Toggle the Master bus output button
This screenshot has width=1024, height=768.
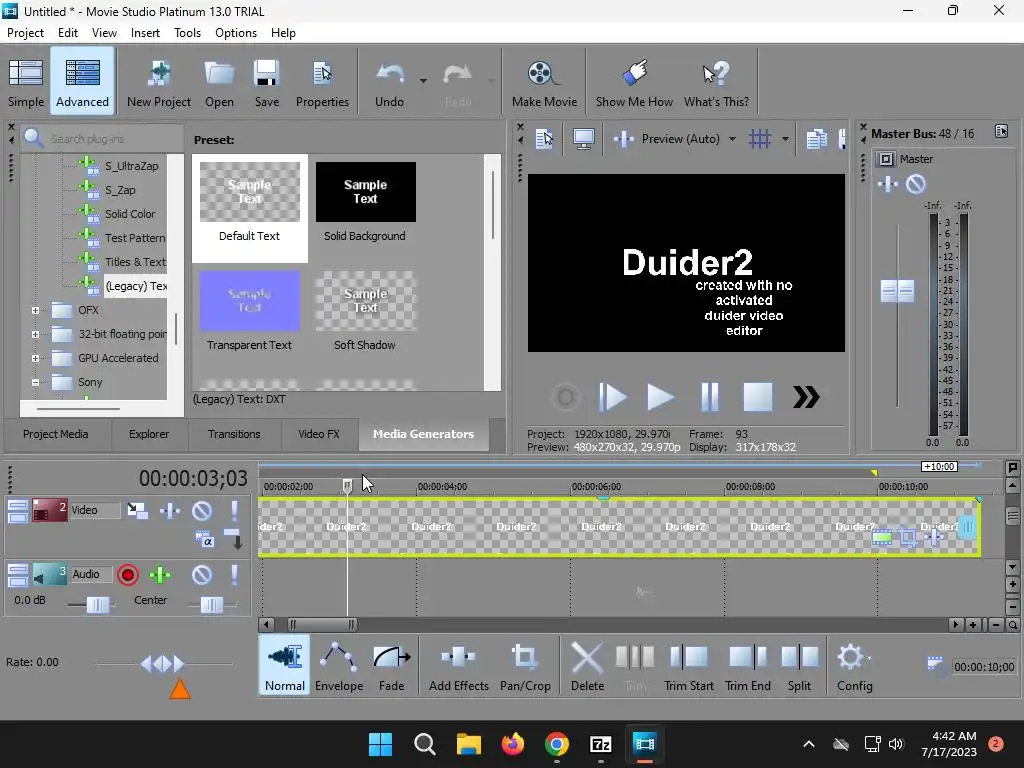click(886, 159)
